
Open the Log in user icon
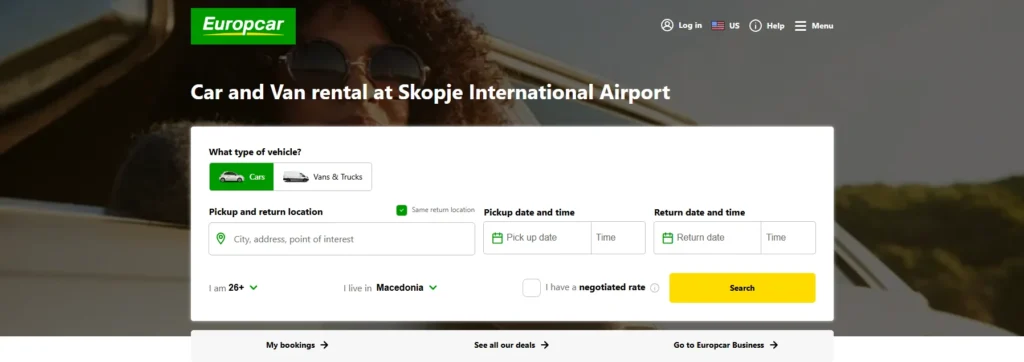pos(667,25)
